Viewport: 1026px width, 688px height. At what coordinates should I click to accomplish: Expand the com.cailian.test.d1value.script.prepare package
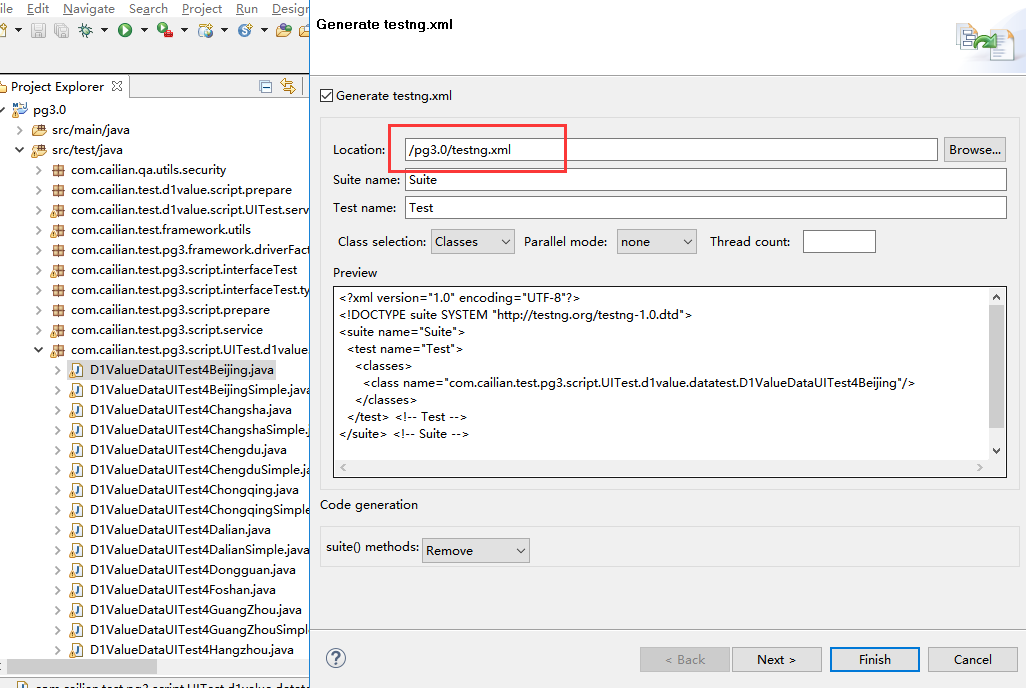click(x=39, y=190)
